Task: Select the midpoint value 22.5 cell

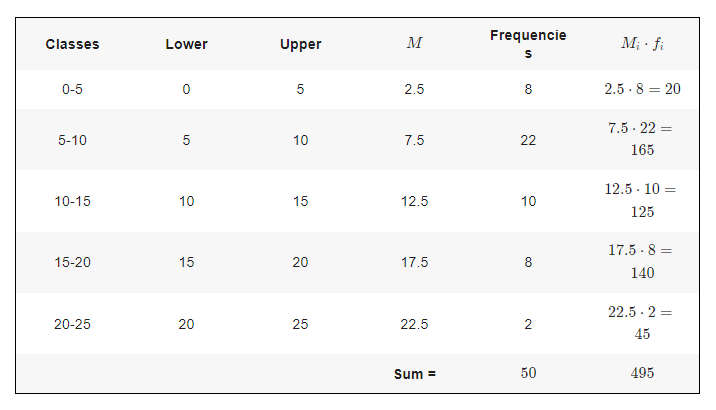Action: (414, 324)
